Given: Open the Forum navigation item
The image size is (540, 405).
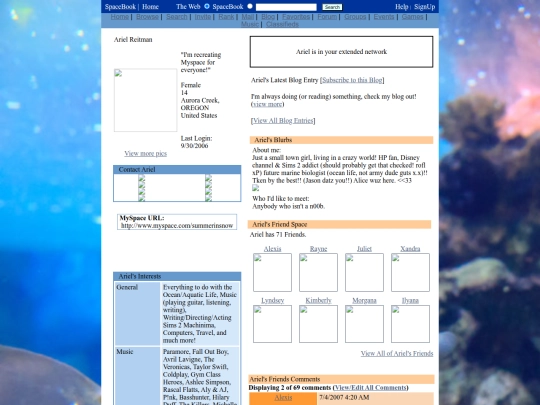Looking at the screenshot, I should point(327,17).
